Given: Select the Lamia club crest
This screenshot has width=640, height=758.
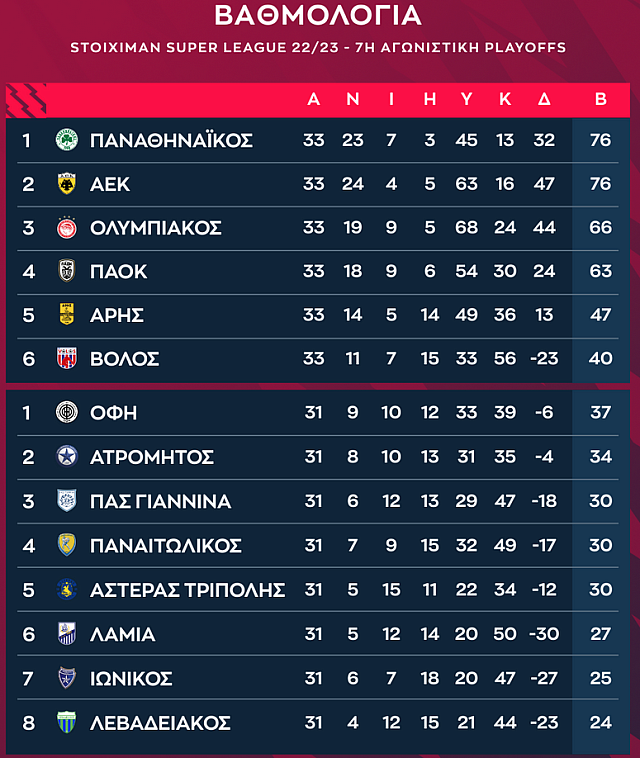Looking at the screenshot, I should coord(67,634).
